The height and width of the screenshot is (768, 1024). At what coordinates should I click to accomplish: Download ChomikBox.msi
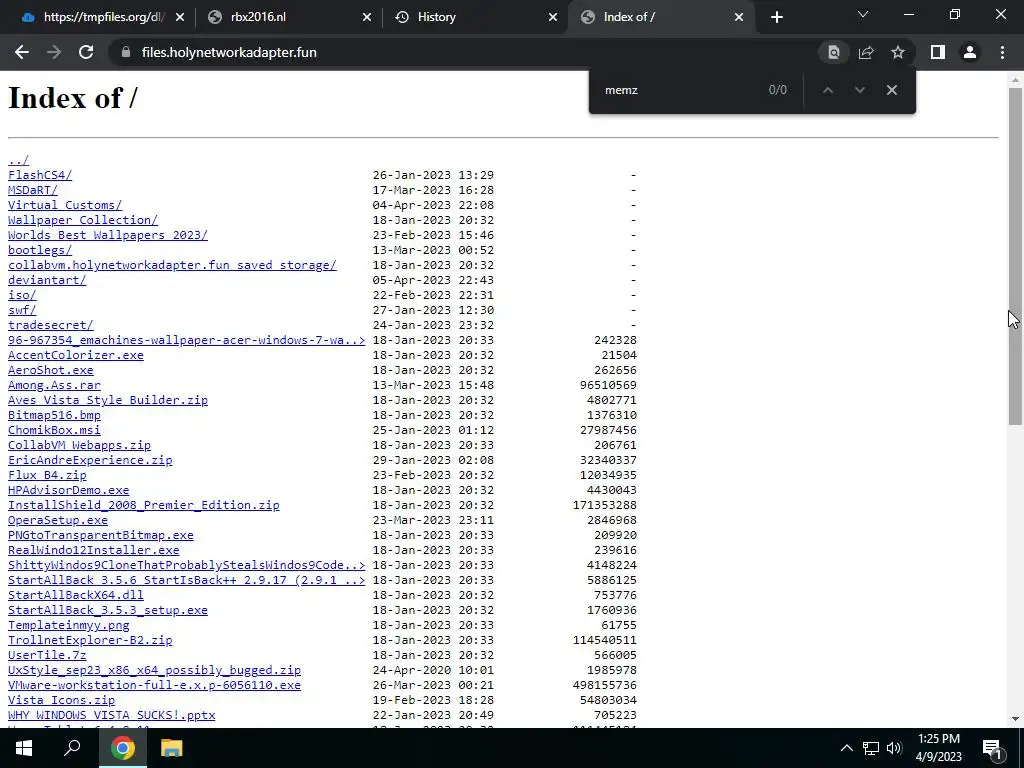coord(54,430)
